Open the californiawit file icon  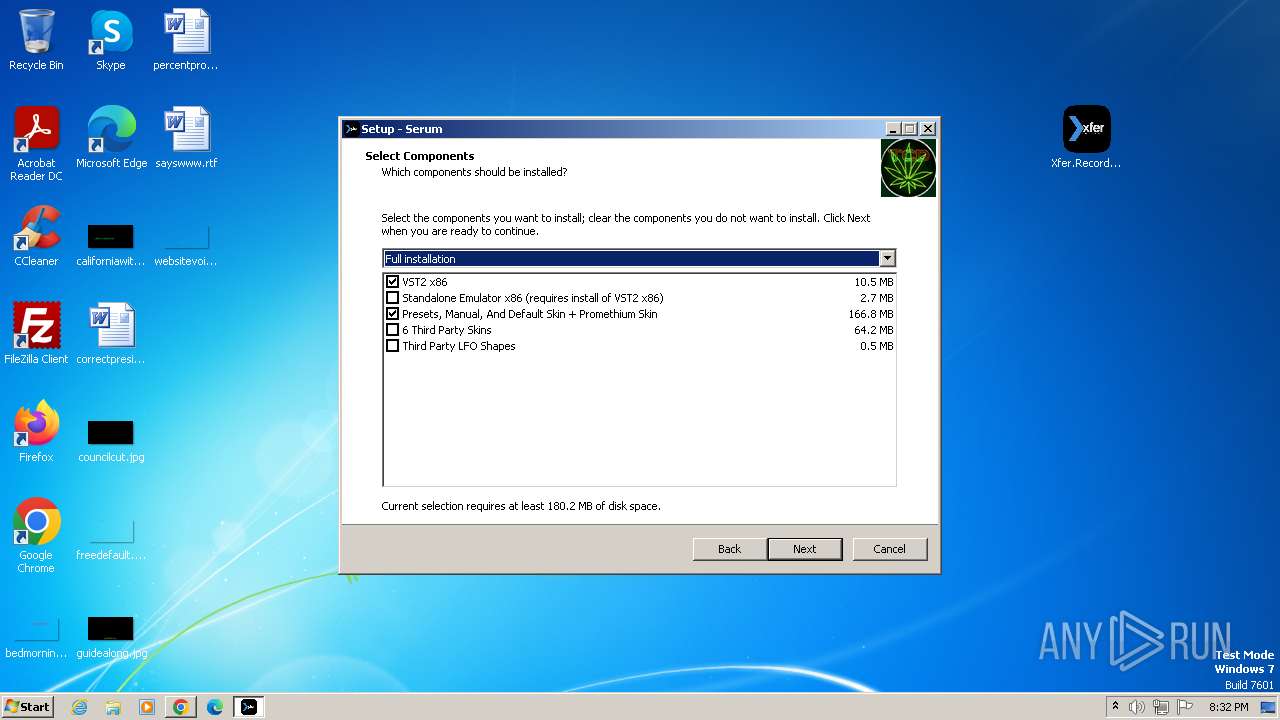click(110, 244)
